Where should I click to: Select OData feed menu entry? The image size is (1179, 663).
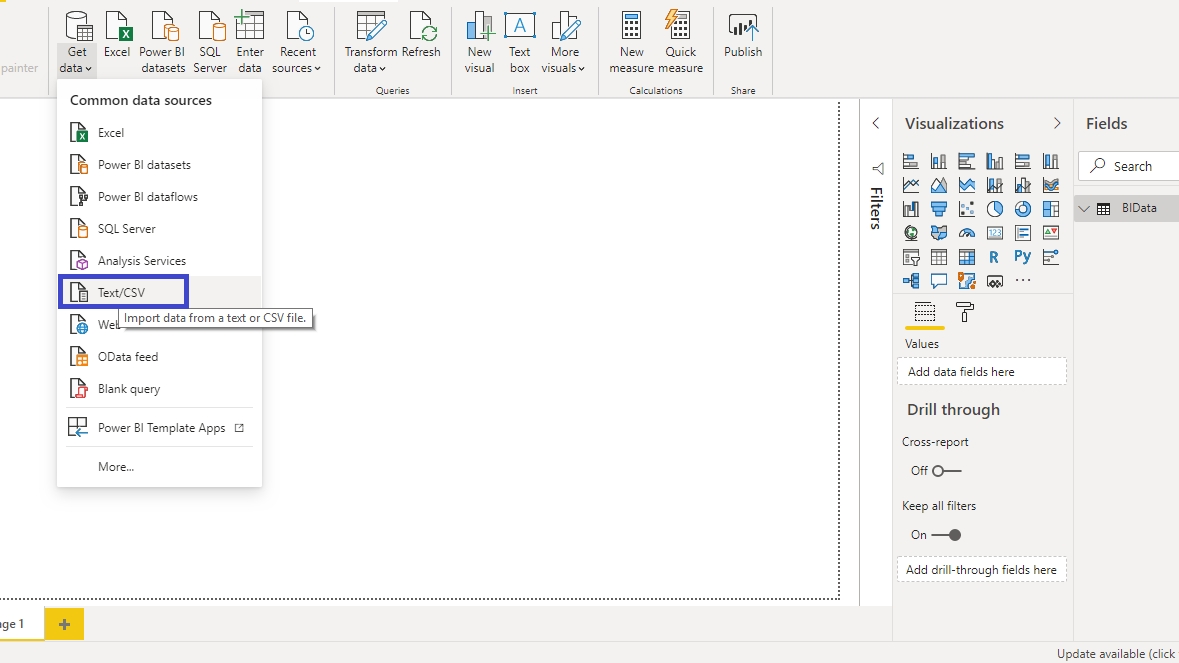click(127, 357)
